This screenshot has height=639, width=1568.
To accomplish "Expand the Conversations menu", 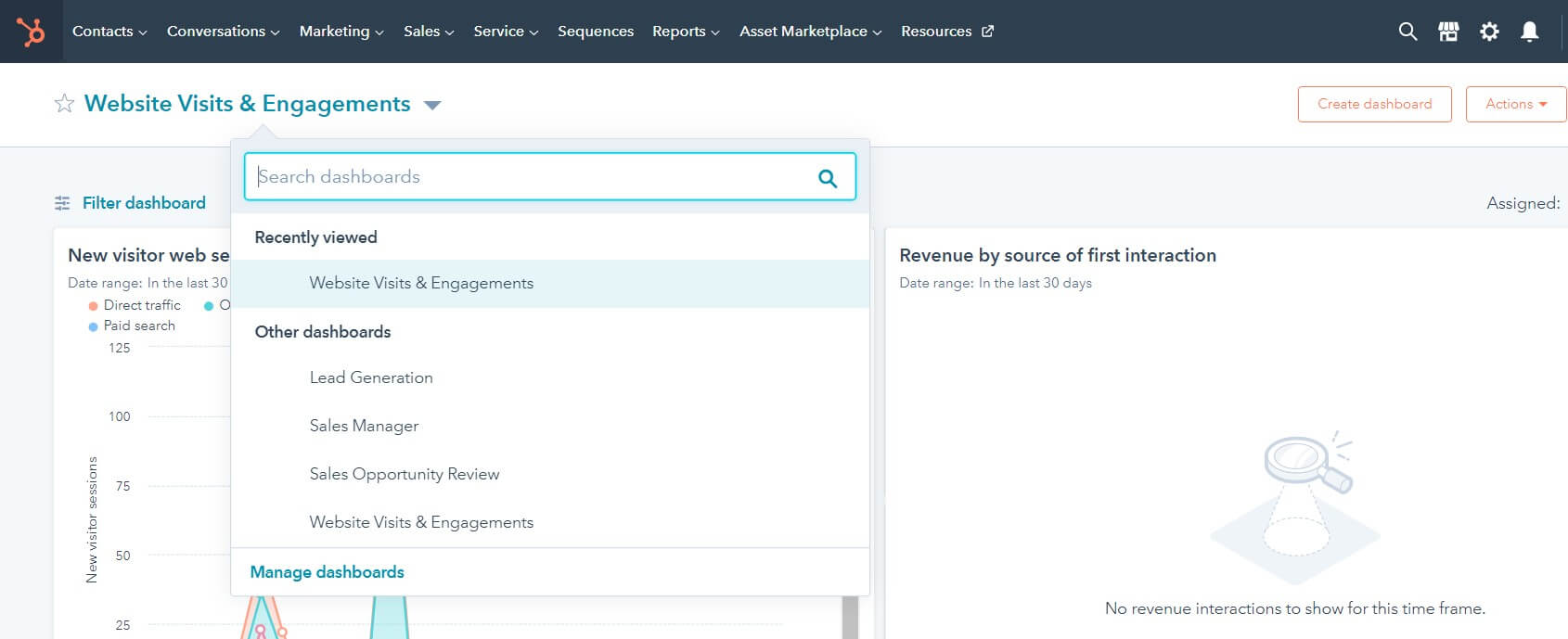I will coord(223,32).
